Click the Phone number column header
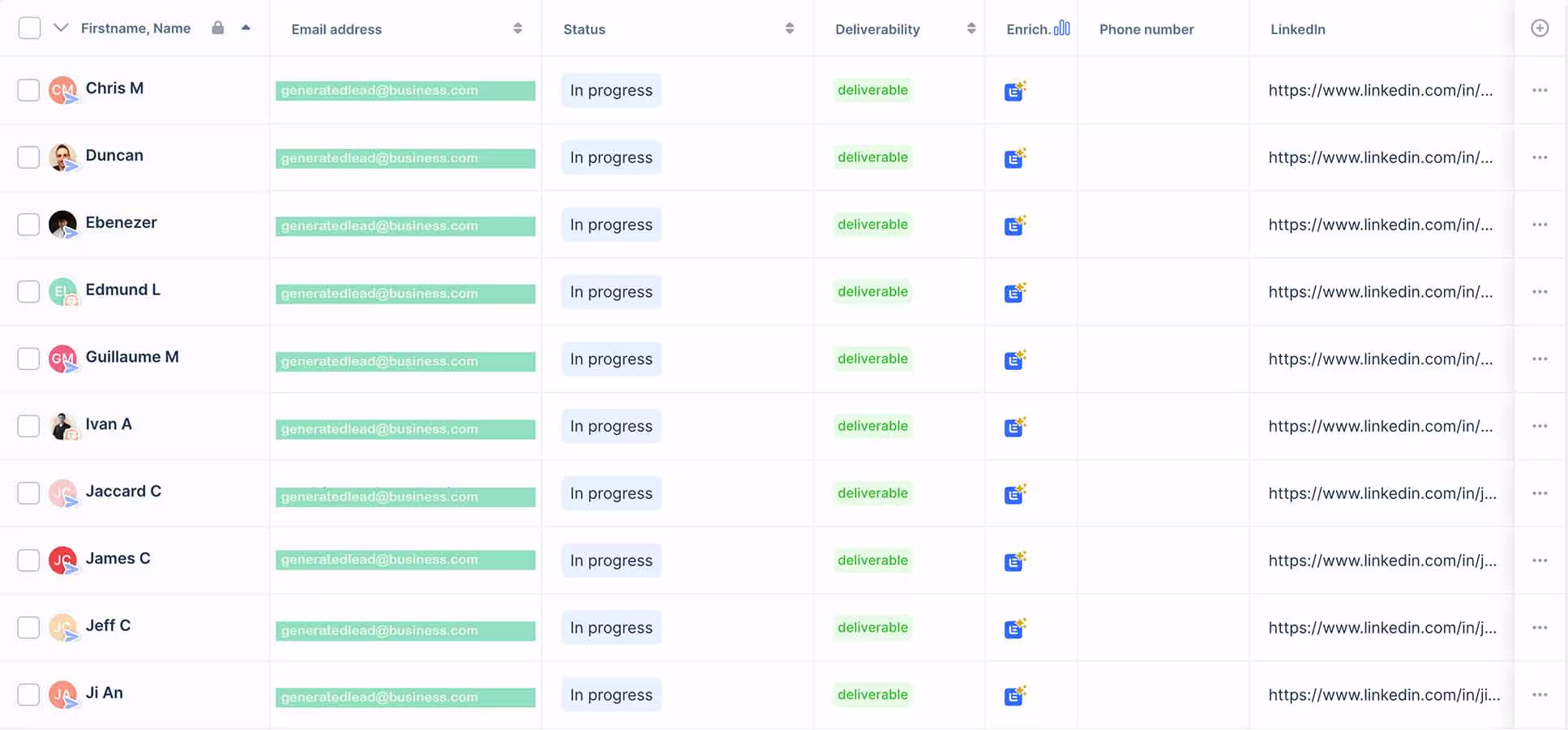The width and height of the screenshot is (1568, 730). 1146,29
